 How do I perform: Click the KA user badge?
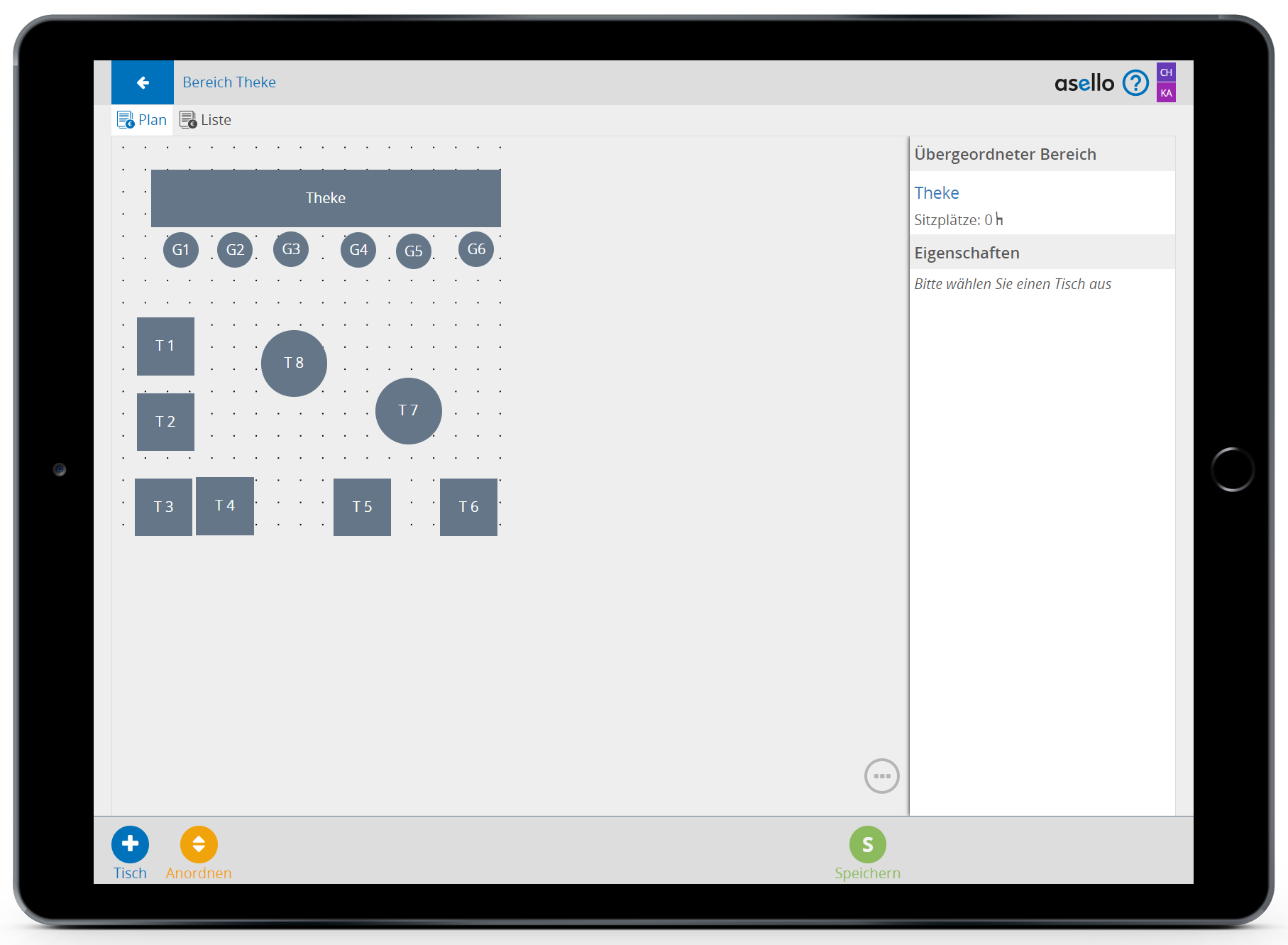pyautogui.click(x=1166, y=93)
